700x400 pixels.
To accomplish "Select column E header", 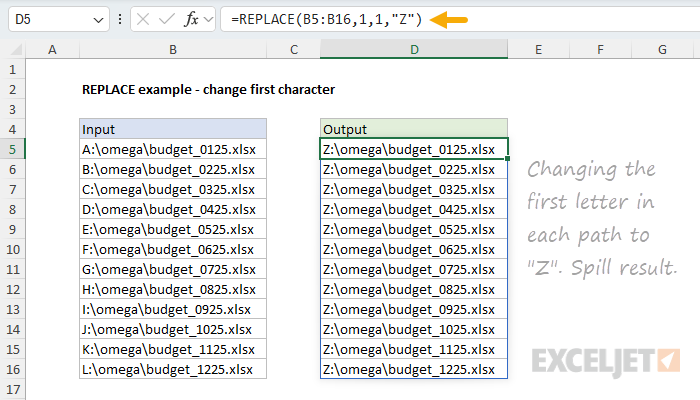I will (538, 49).
